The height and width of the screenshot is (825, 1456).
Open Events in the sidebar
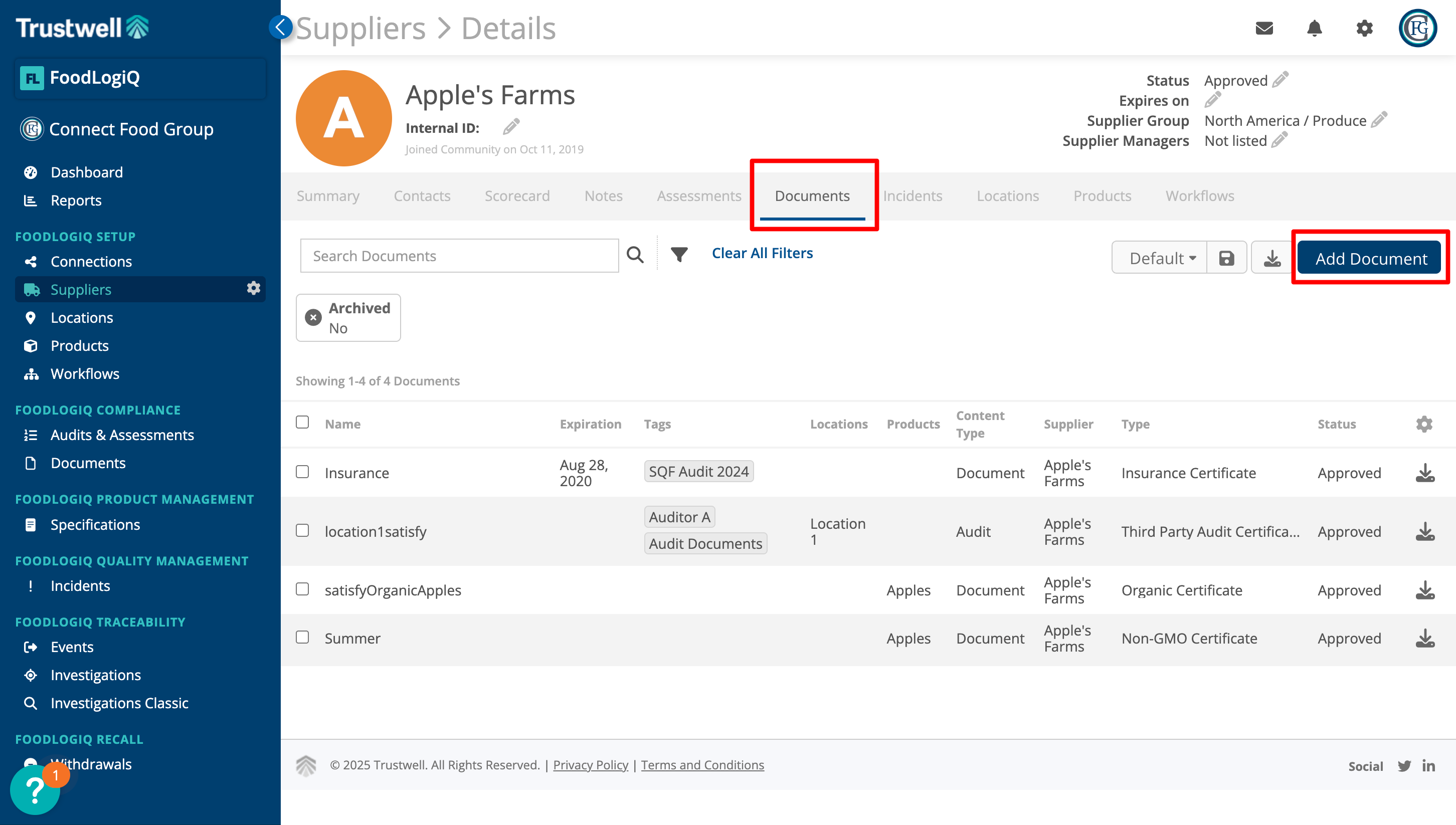72,647
